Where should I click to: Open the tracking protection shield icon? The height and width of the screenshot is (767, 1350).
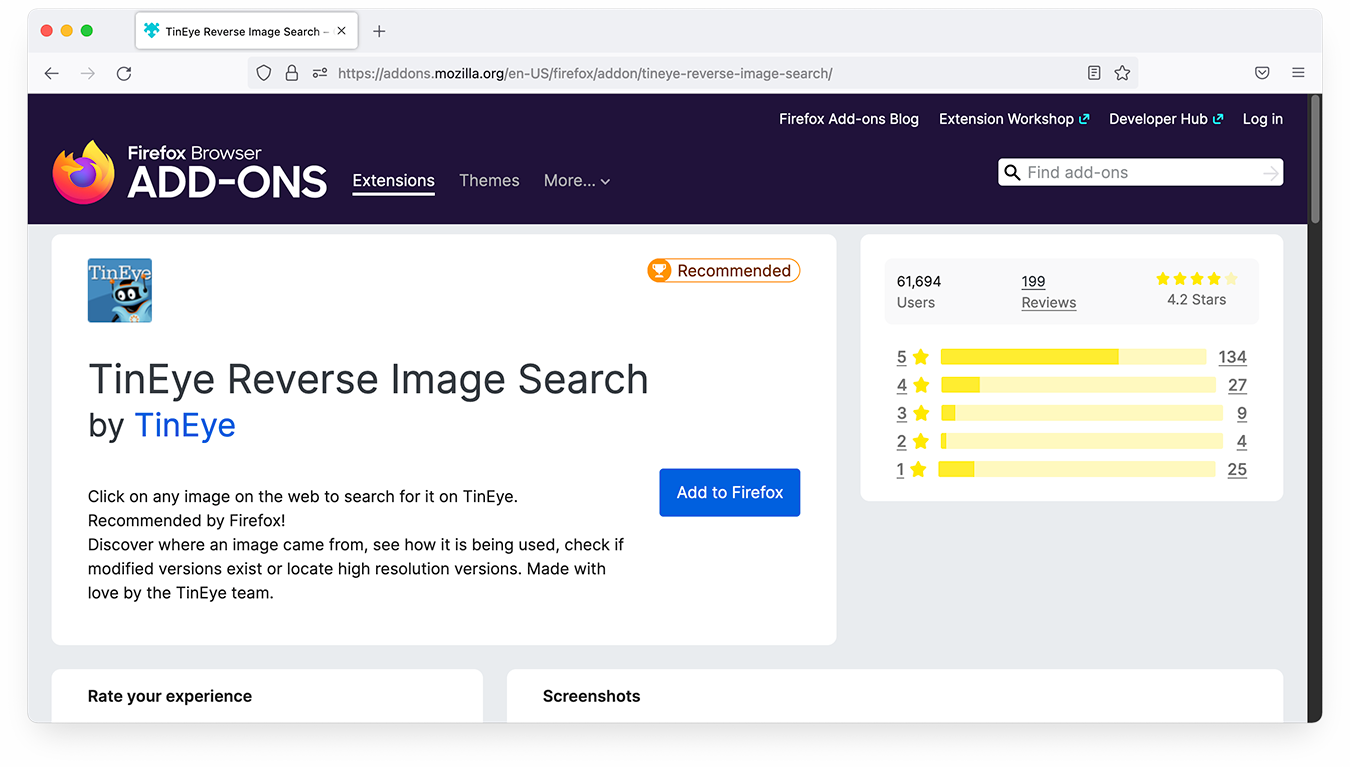point(264,73)
